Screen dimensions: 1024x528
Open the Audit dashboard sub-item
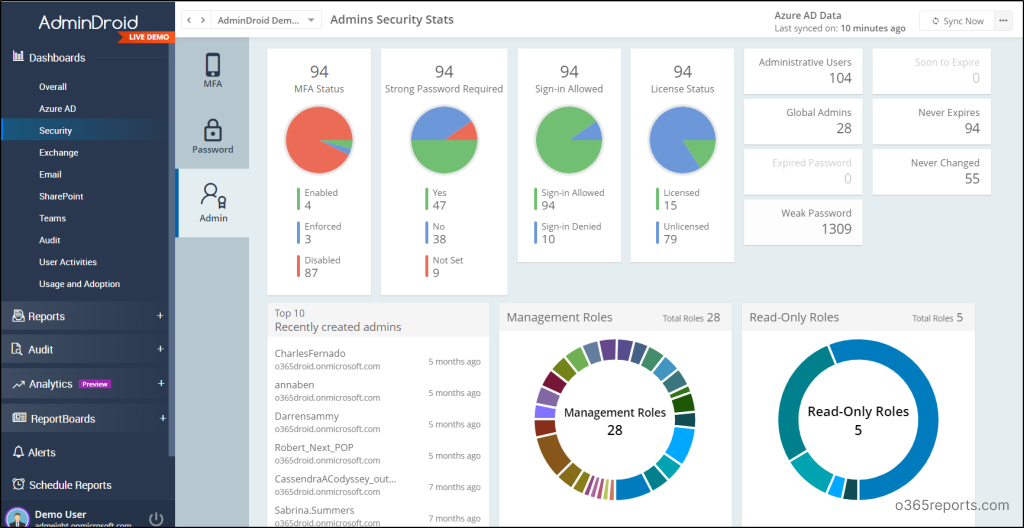pos(50,240)
